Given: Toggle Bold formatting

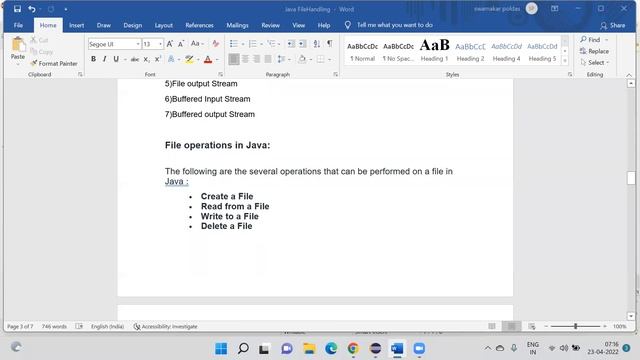Looking at the screenshot, I should pos(93,59).
